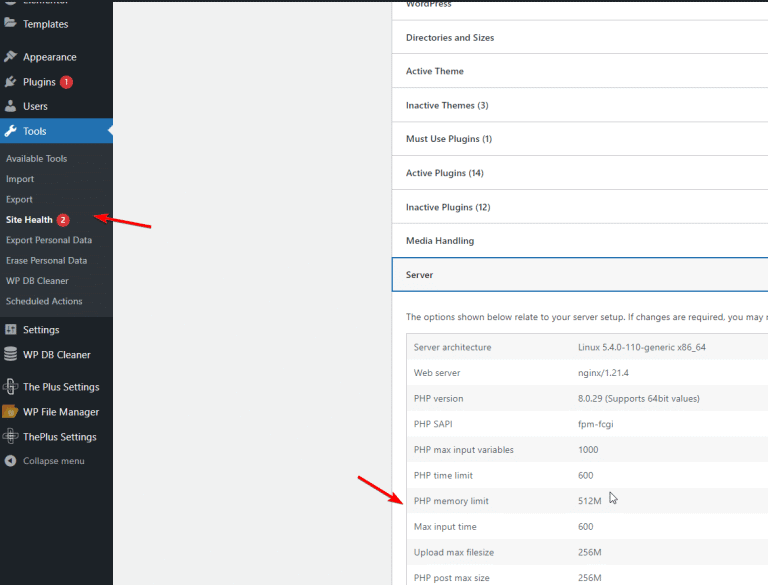This screenshot has height=585, width=768.
Task: Expand the Active Theme section
Action: [x=435, y=72]
